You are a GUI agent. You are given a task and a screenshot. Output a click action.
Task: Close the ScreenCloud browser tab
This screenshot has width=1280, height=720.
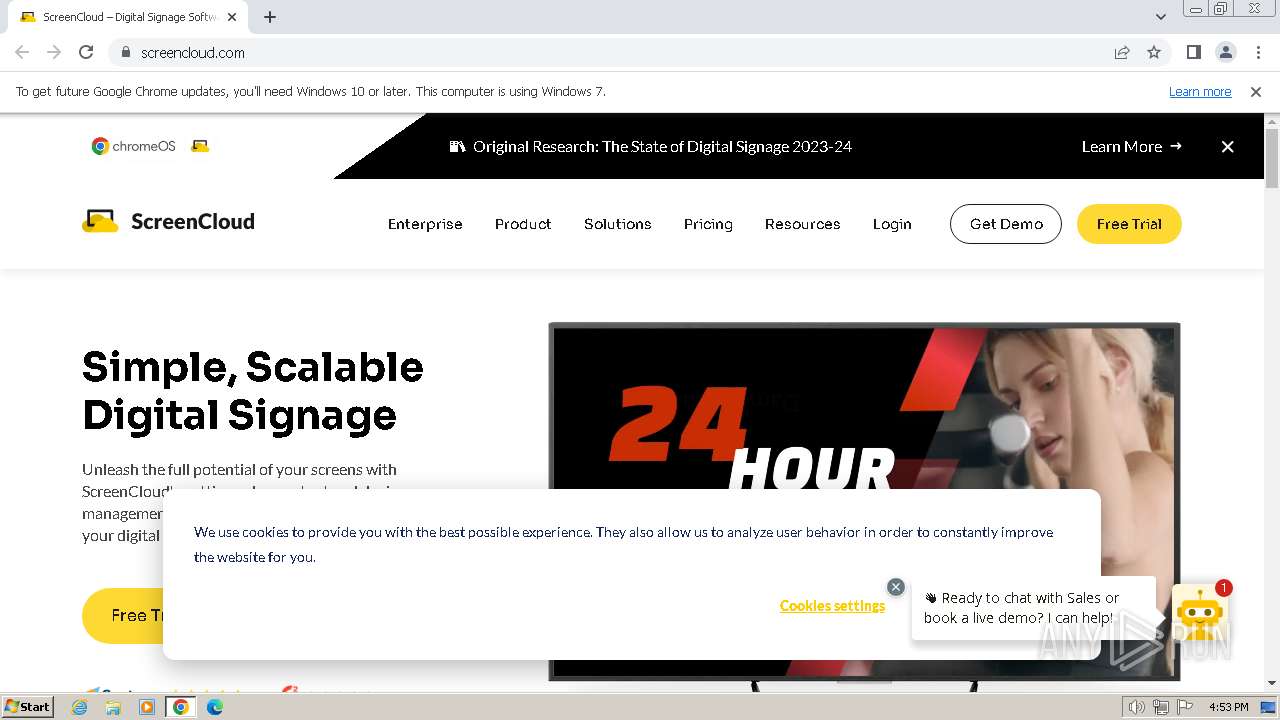232,17
